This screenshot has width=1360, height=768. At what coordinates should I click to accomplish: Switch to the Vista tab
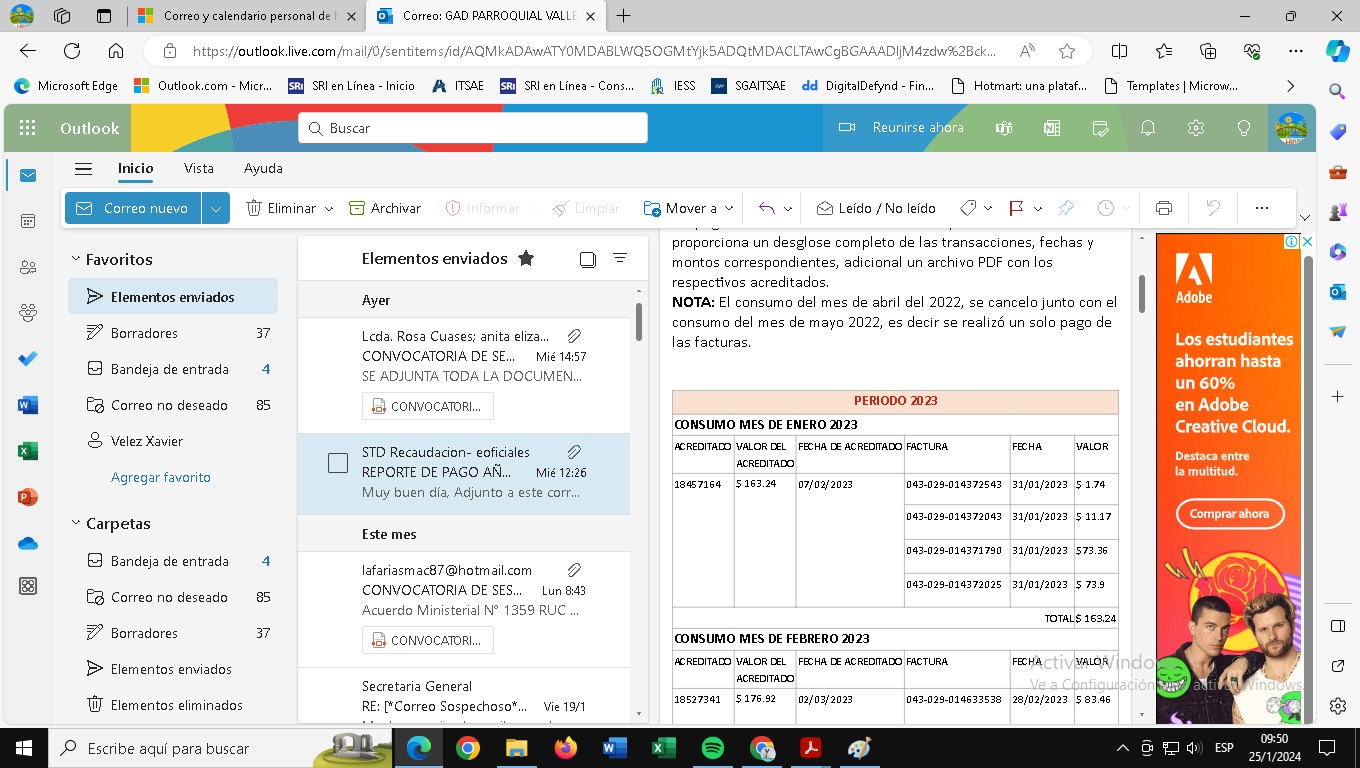(x=198, y=168)
